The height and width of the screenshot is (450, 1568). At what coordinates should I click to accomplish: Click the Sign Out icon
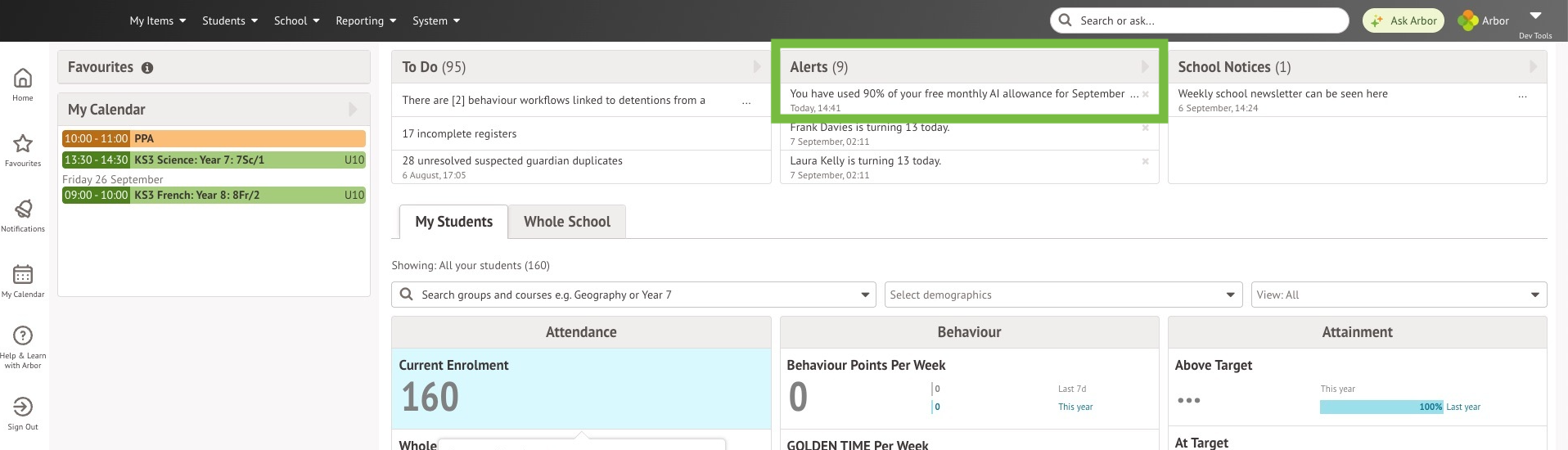coord(23,407)
